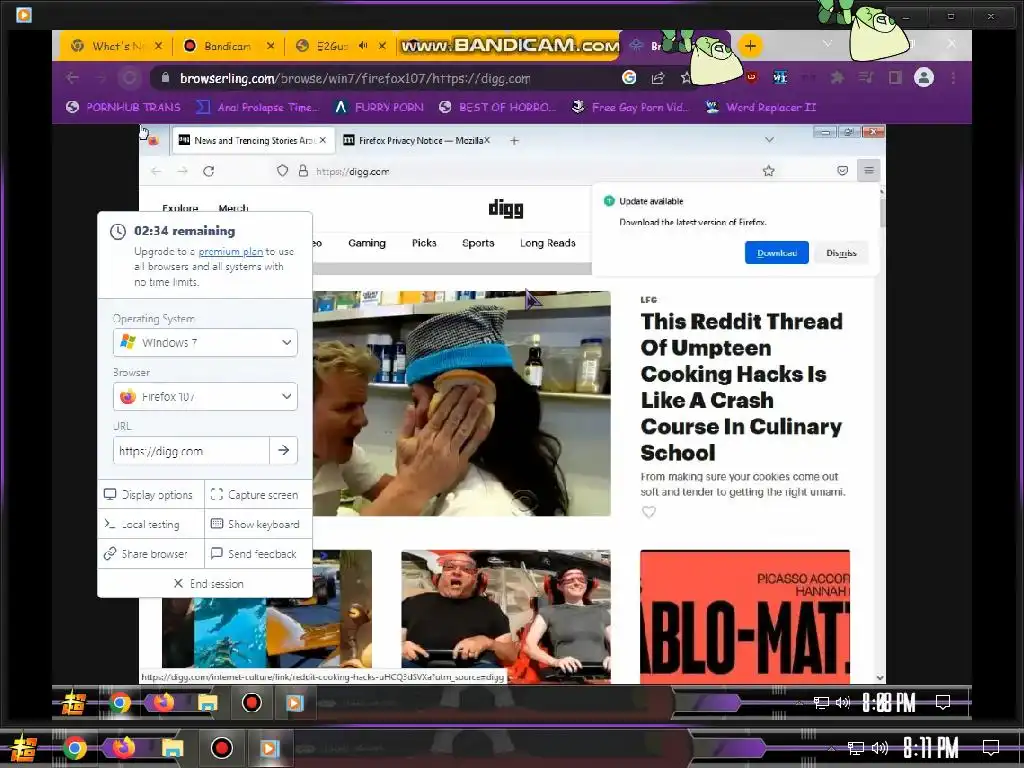Image resolution: width=1024 pixels, height=768 pixels.
Task: Expand the Operating System Windows 7 dropdown
Action: [205, 342]
